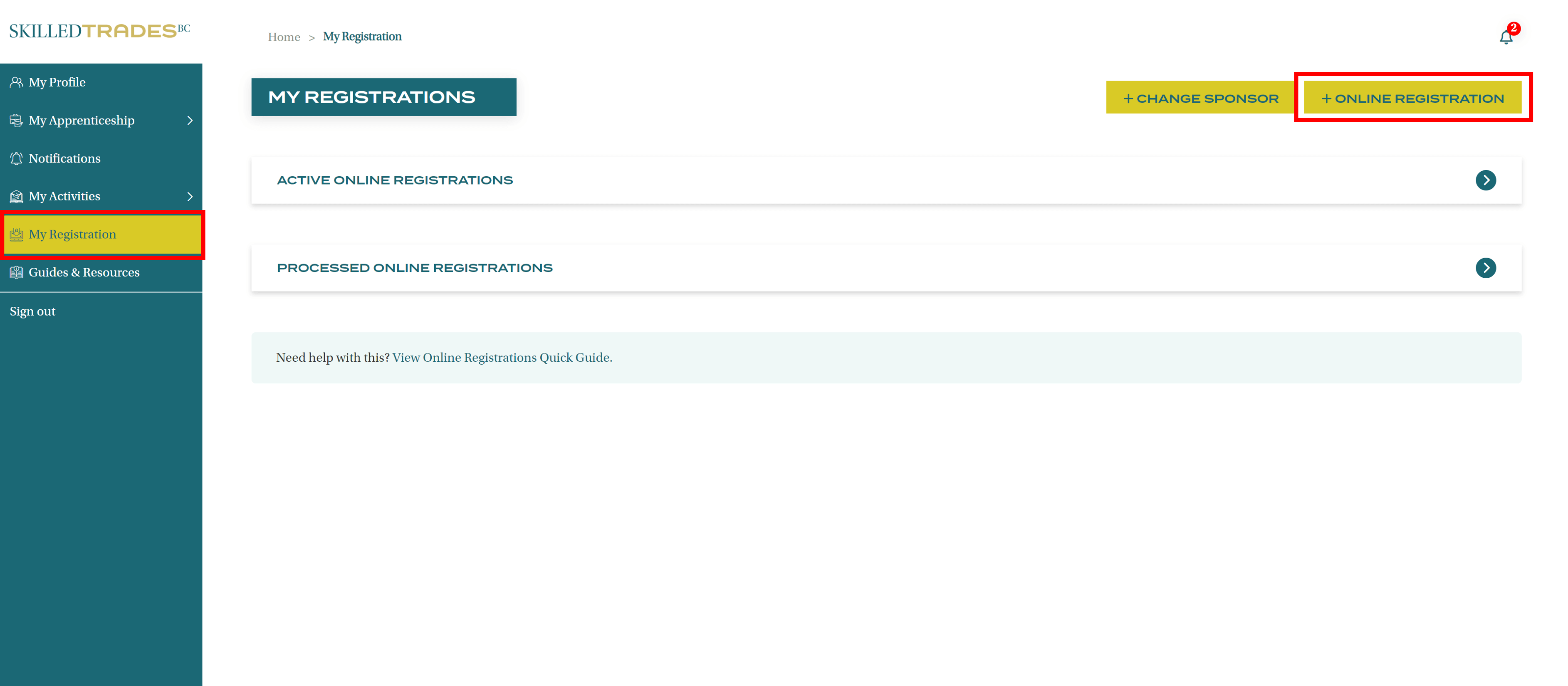Image resolution: width=1568 pixels, height=686 pixels.
Task: Click the Notifications bell icon in sidebar
Action: (17, 158)
